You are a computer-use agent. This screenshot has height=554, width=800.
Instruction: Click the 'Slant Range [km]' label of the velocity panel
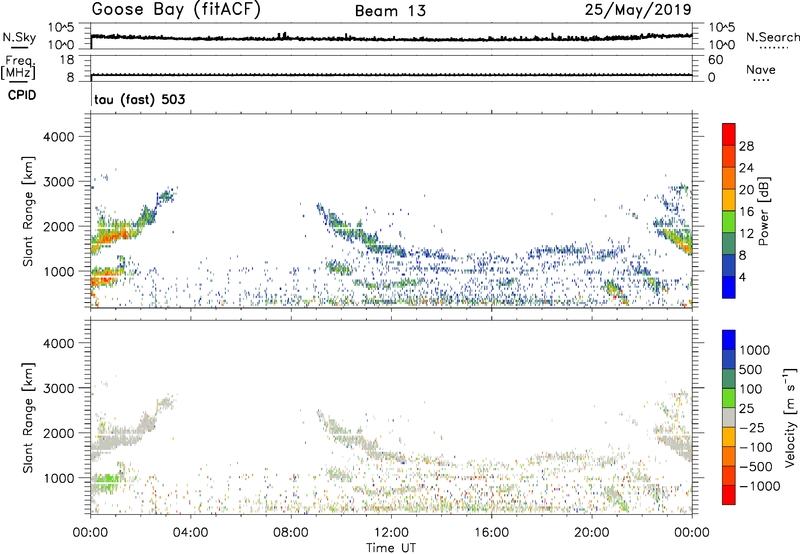click(x=28, y=417)
